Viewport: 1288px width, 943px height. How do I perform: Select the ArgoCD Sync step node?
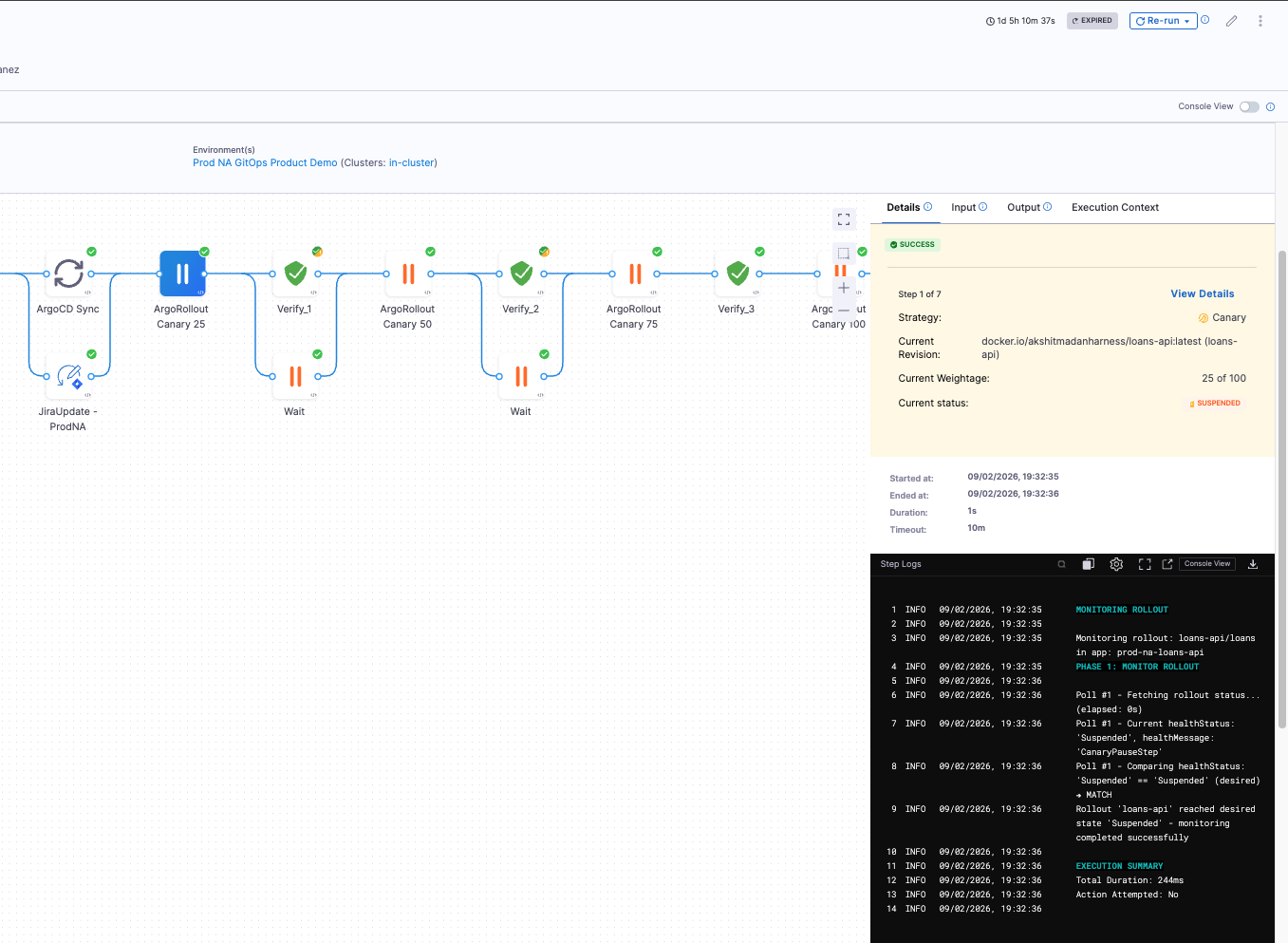(68, 273)
